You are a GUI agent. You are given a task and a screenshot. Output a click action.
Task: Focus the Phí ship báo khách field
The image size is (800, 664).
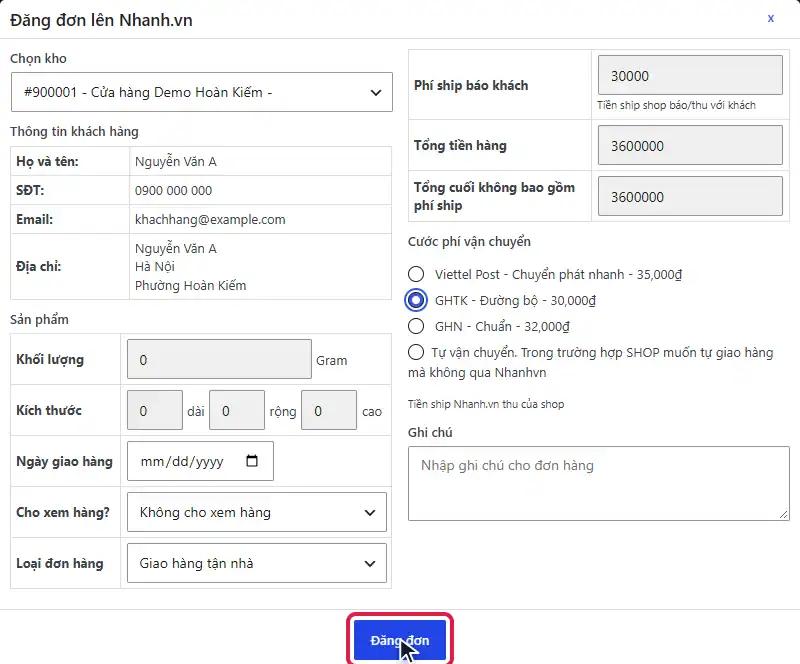[690, 75]
